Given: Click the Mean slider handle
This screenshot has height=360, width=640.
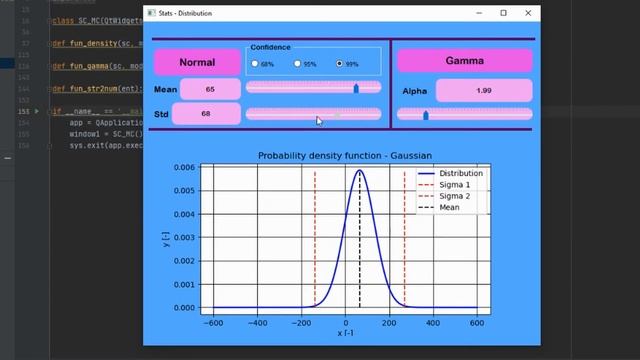Looking at the screenshot, I should 356,88.
